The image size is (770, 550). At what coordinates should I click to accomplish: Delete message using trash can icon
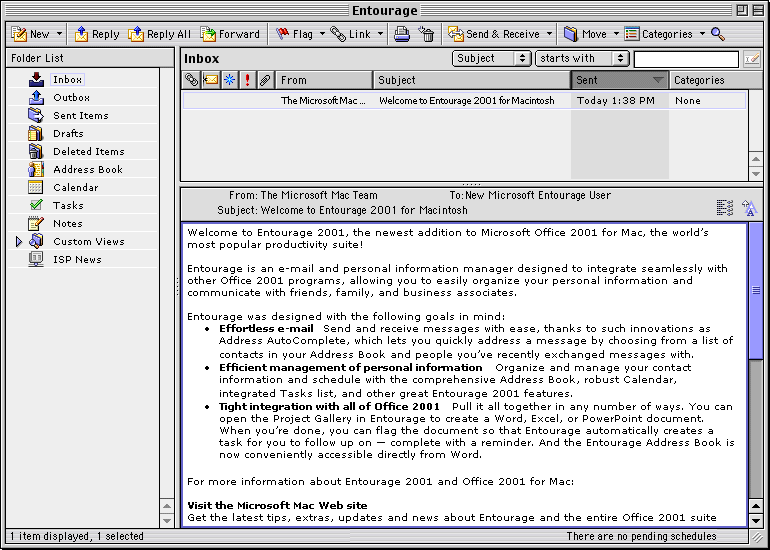[x=426, y=34]
